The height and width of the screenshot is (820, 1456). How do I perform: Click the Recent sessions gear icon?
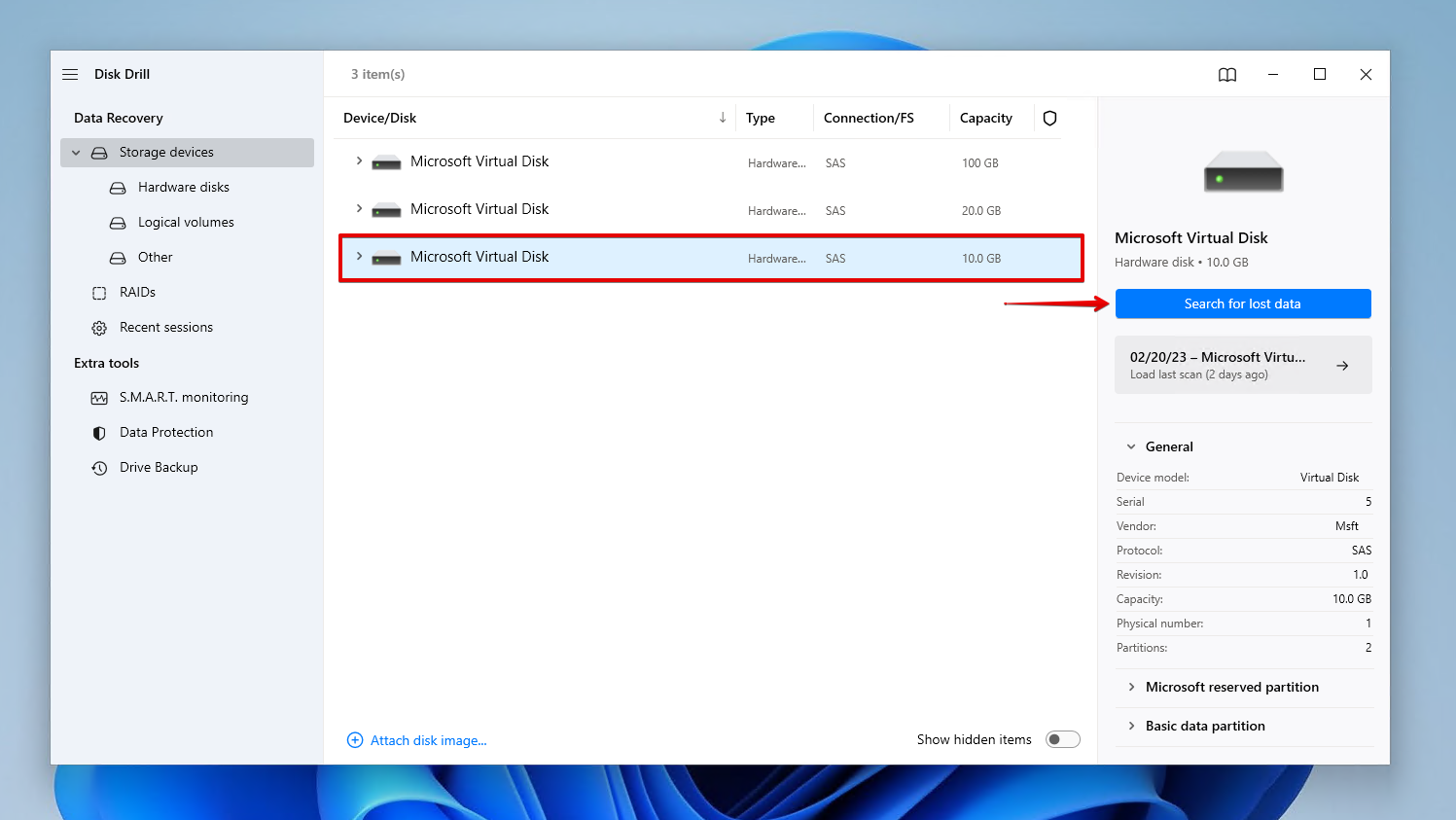[99, 328]
